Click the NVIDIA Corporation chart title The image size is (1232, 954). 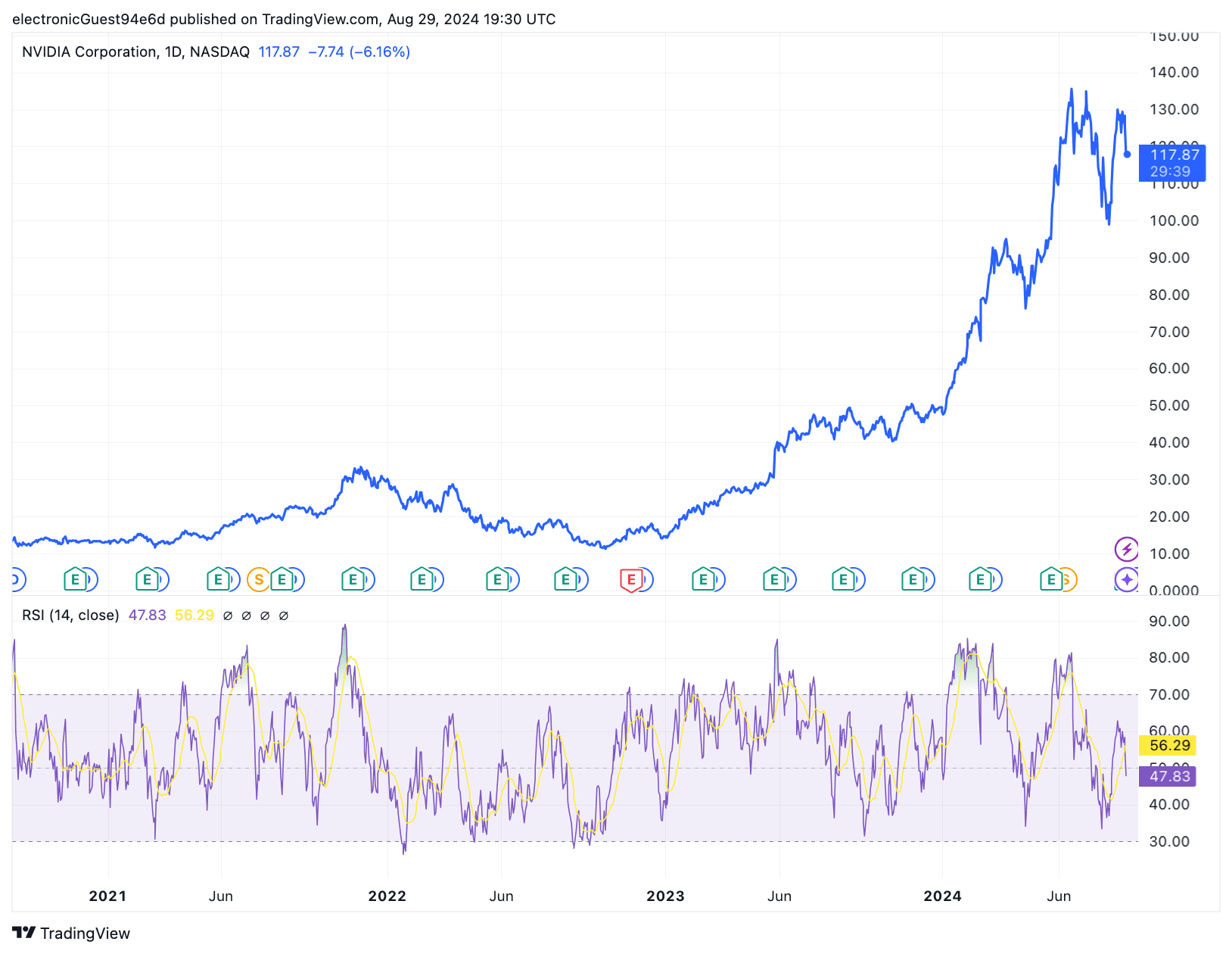click(x=135, y=51)
